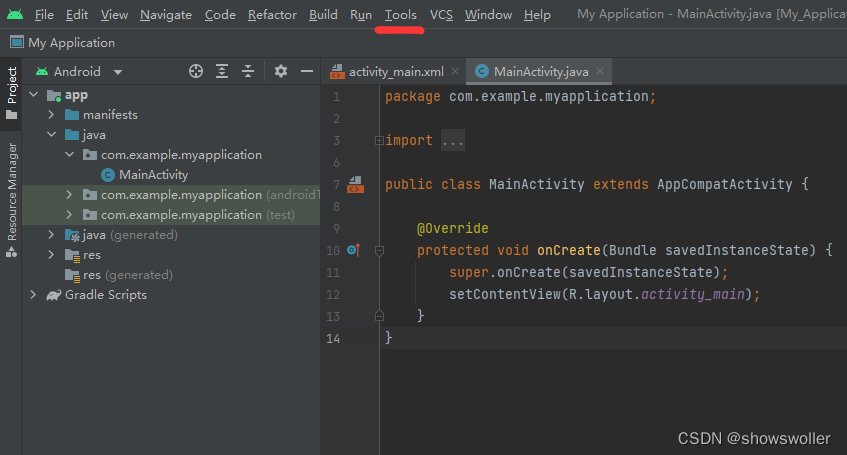Collapse the app module node
This screenshot has height=455, width=847.
click(x=33, y=95)
